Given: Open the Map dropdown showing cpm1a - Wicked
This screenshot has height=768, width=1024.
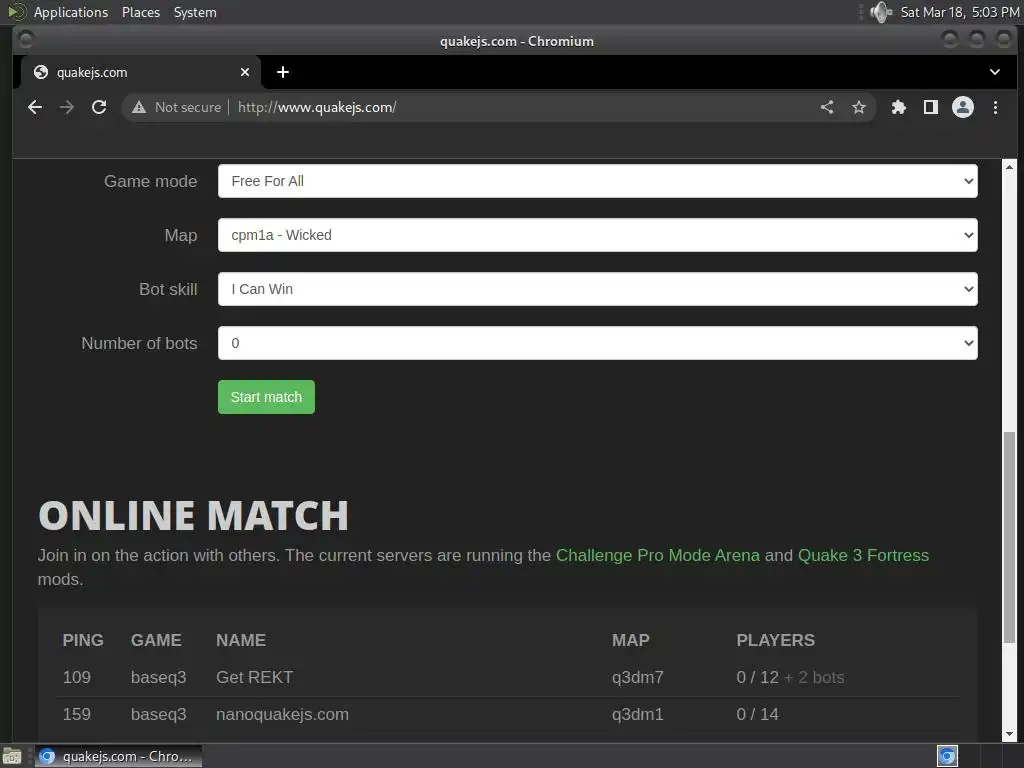Looking at the screenshot, I should [x=598, y=235].
